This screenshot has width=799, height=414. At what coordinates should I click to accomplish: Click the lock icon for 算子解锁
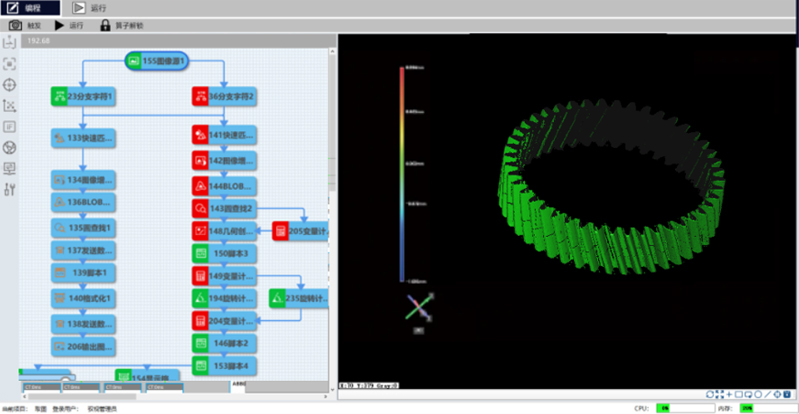coord(104,24)
